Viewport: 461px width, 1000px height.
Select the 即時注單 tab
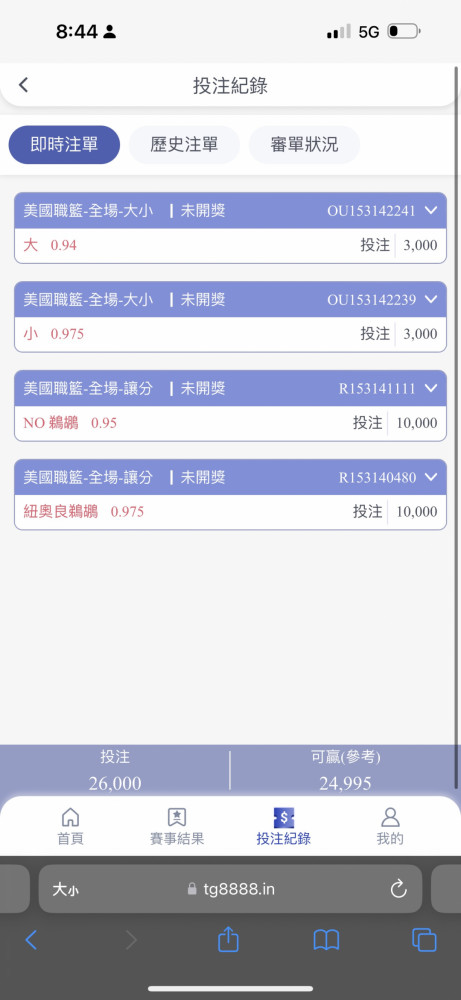coord(64,145)
